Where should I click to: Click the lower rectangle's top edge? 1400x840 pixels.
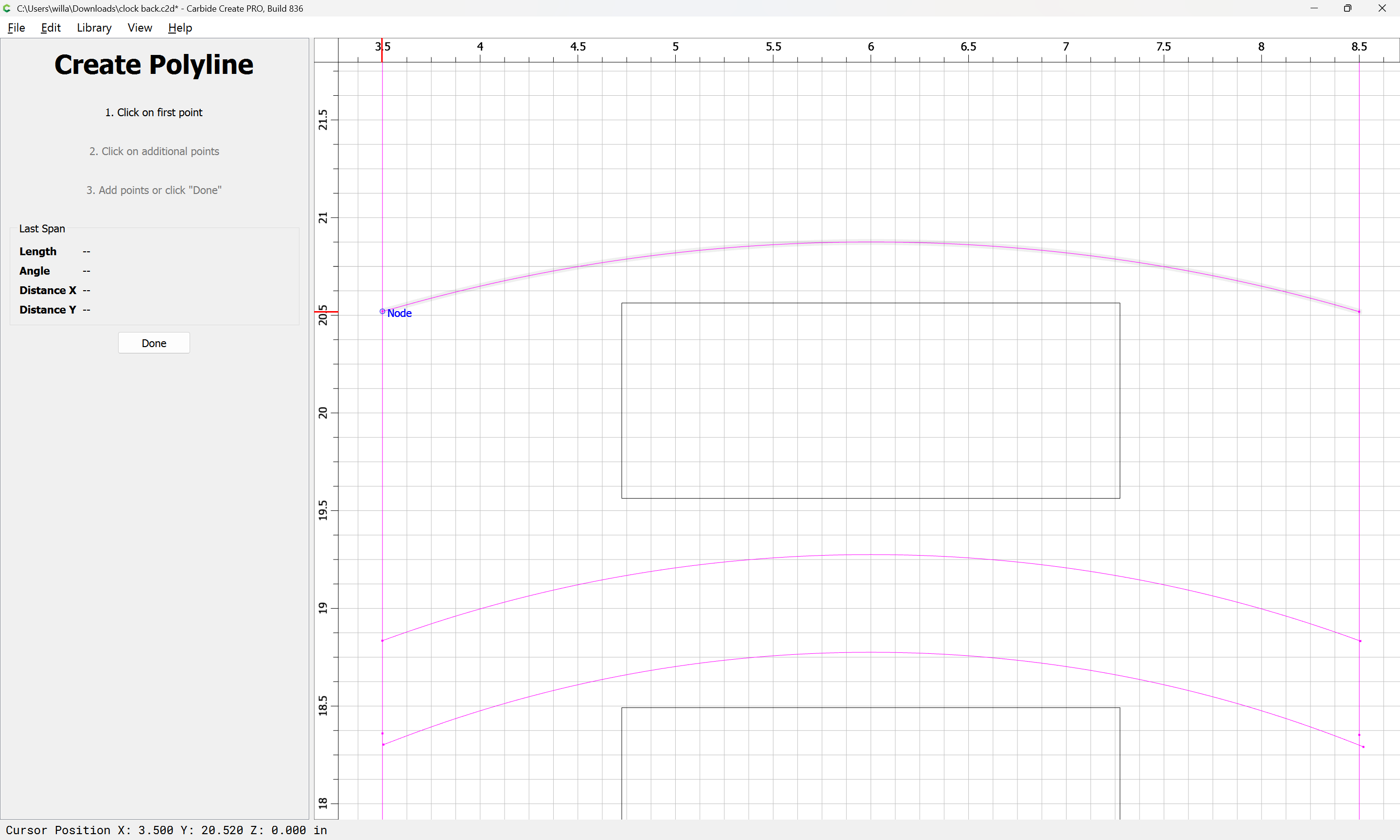872,708
